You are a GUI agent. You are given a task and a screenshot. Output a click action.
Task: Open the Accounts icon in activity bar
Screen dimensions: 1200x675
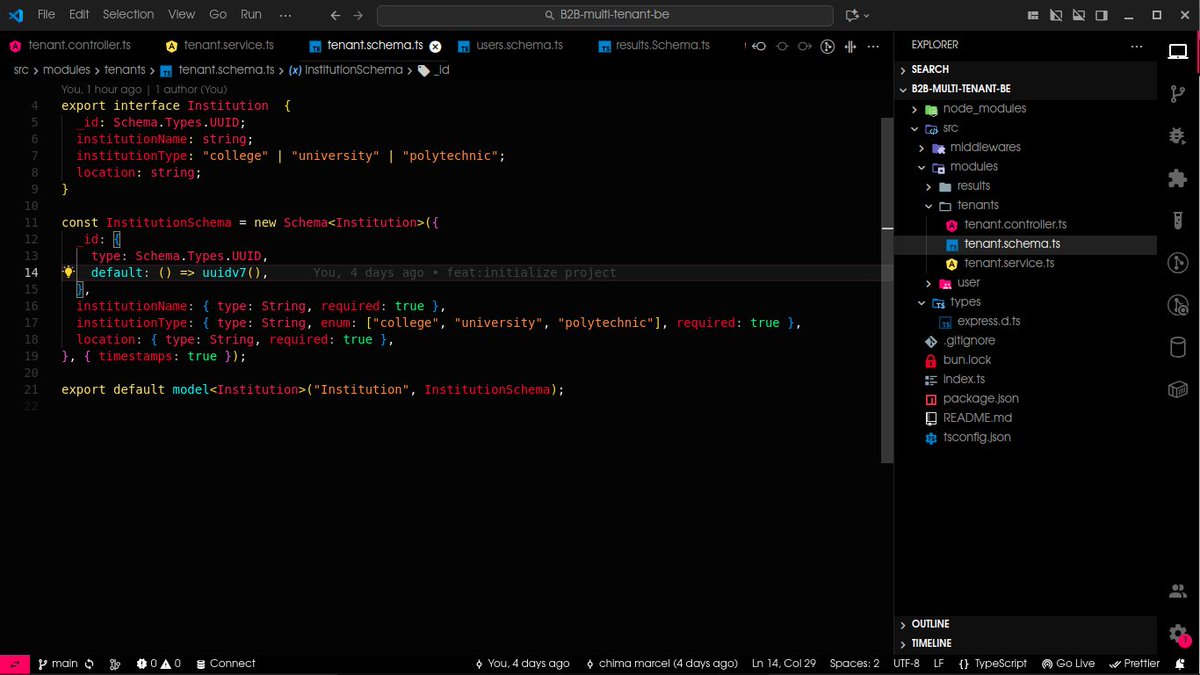pyautogui.click(x=1177, y=592)
